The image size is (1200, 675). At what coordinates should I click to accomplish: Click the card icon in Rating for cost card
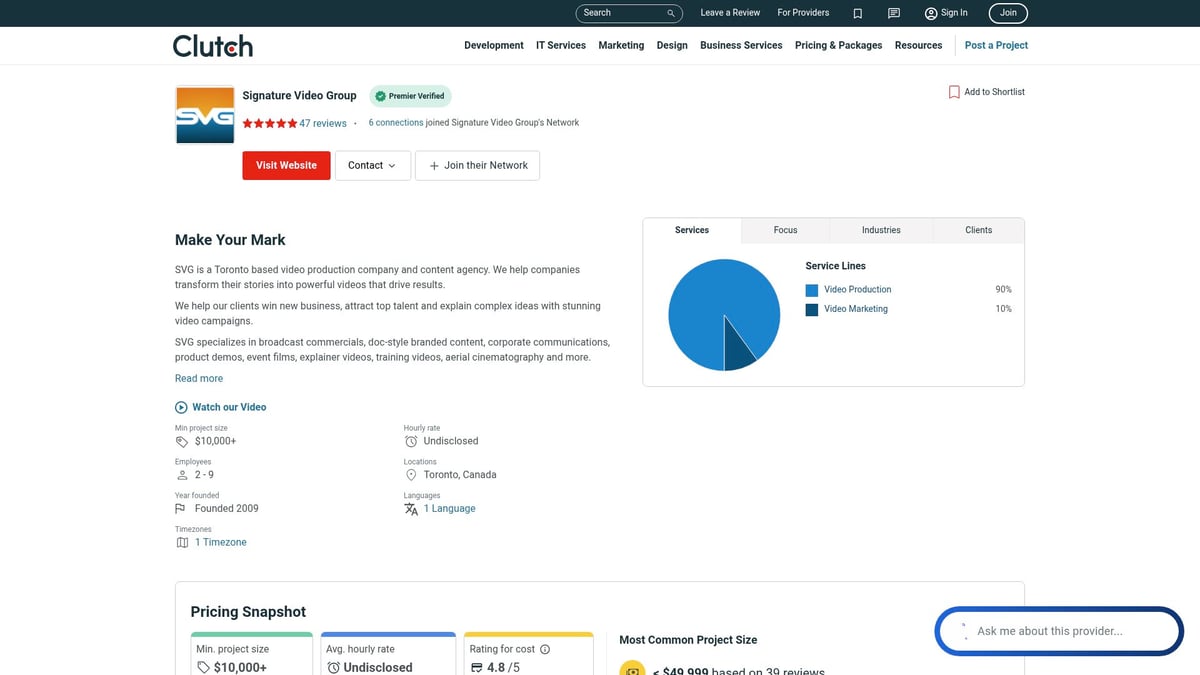(477, 667)
